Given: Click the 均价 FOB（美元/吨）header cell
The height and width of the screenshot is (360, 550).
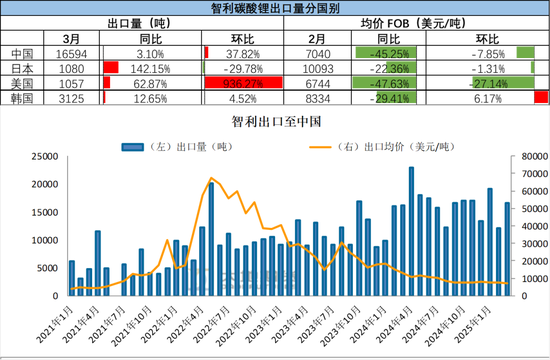Looking at the screenshot, I should click(416, 23).
